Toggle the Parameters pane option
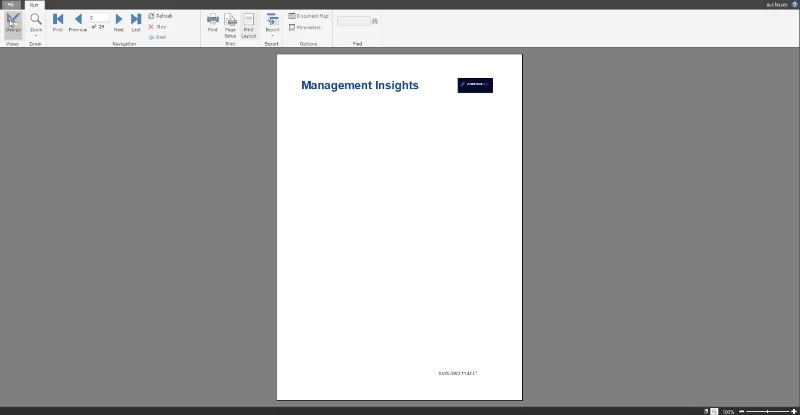 point(305,28)
